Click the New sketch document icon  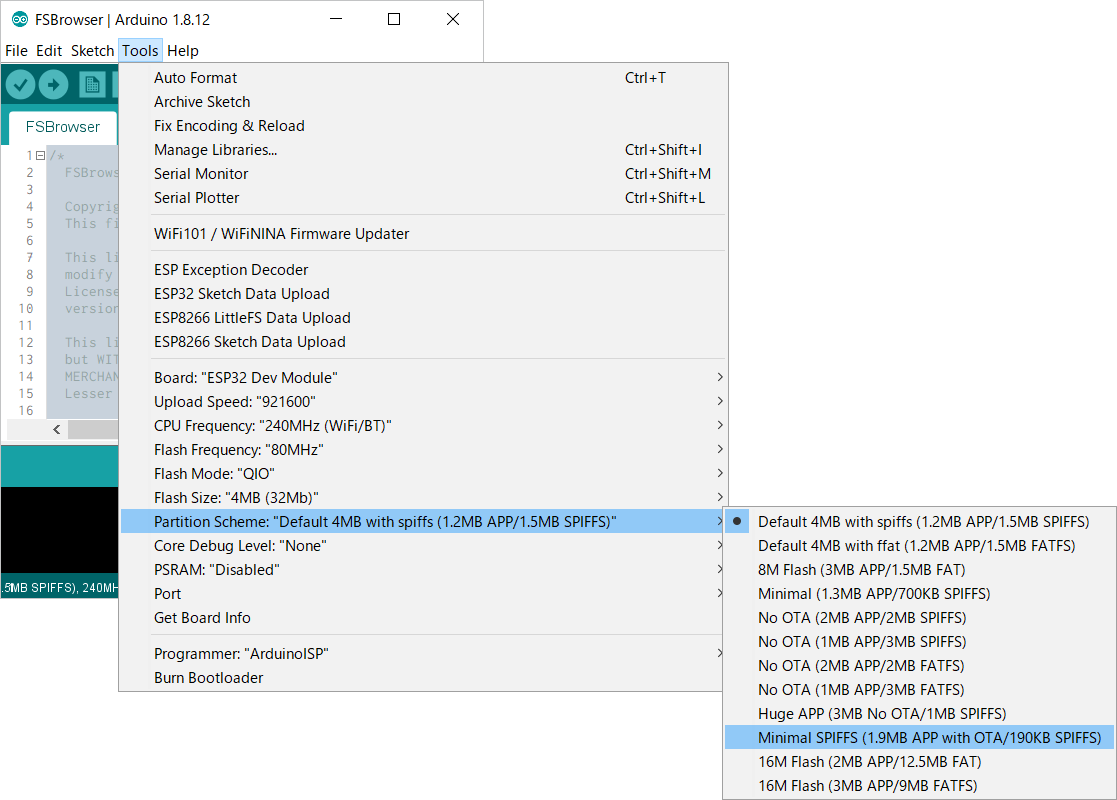(x=92, y=85)
